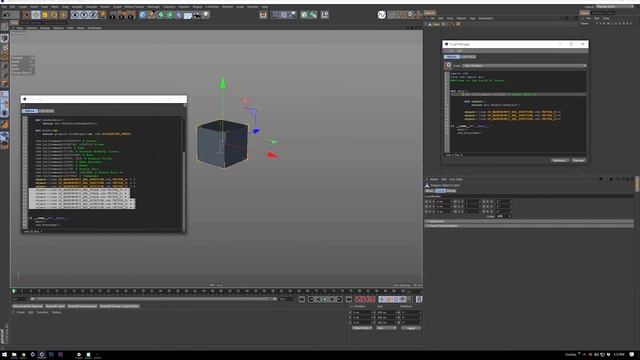Click the Play Forwards button in timeline
The height and width of the screenshot is (360, 640).
(325, 300)
